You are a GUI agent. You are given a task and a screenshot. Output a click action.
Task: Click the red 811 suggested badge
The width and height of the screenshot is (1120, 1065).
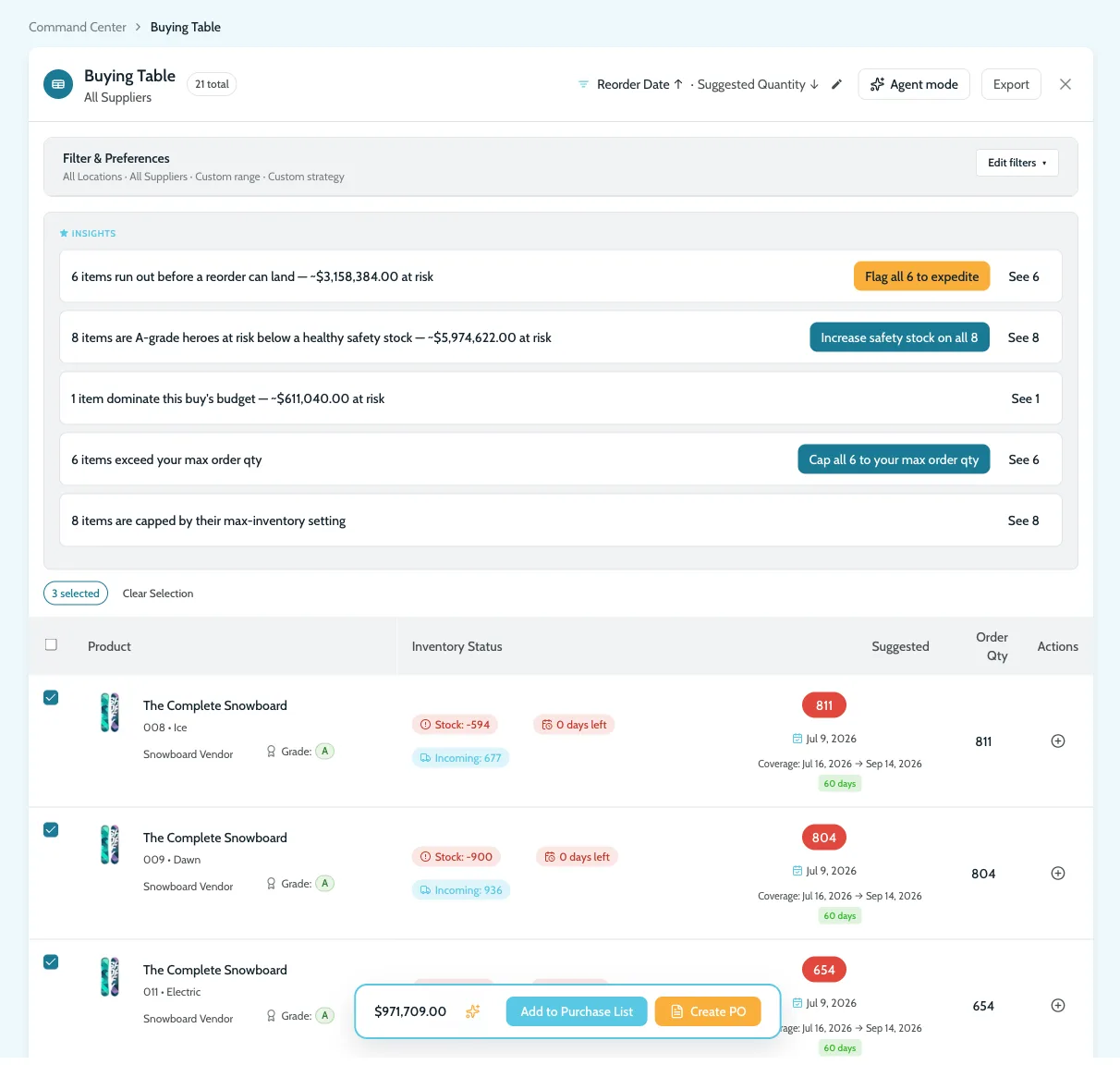click(824, 705)
